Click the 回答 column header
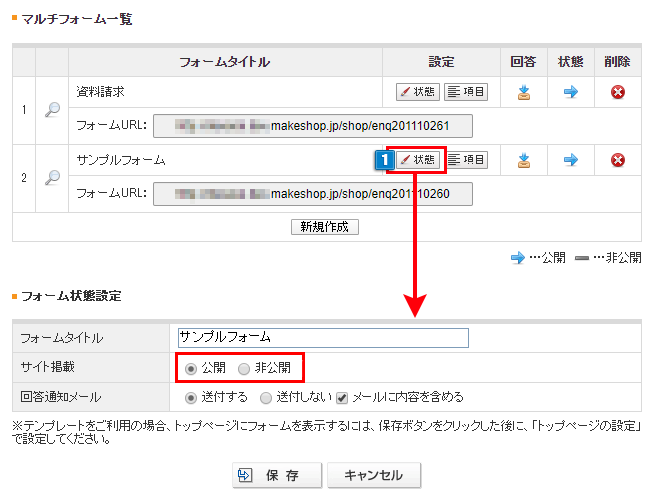 (x=523, y=62)
